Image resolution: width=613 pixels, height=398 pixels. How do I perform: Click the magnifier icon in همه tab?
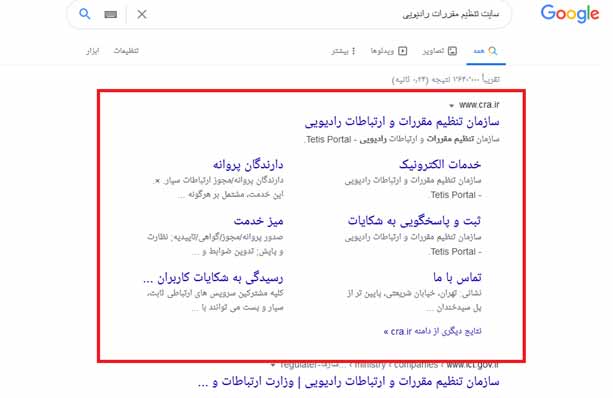pyautogui.click(x=493, y=51)
